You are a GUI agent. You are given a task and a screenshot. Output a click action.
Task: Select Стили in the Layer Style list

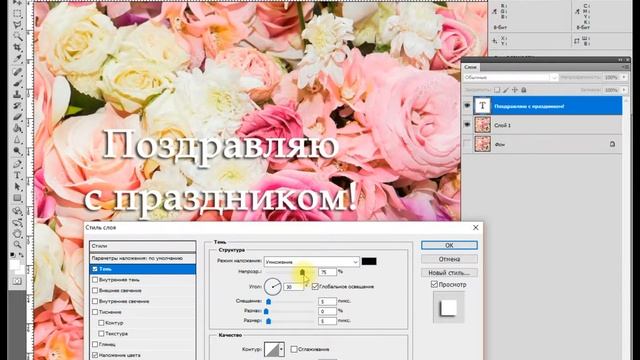click(142, 246)
